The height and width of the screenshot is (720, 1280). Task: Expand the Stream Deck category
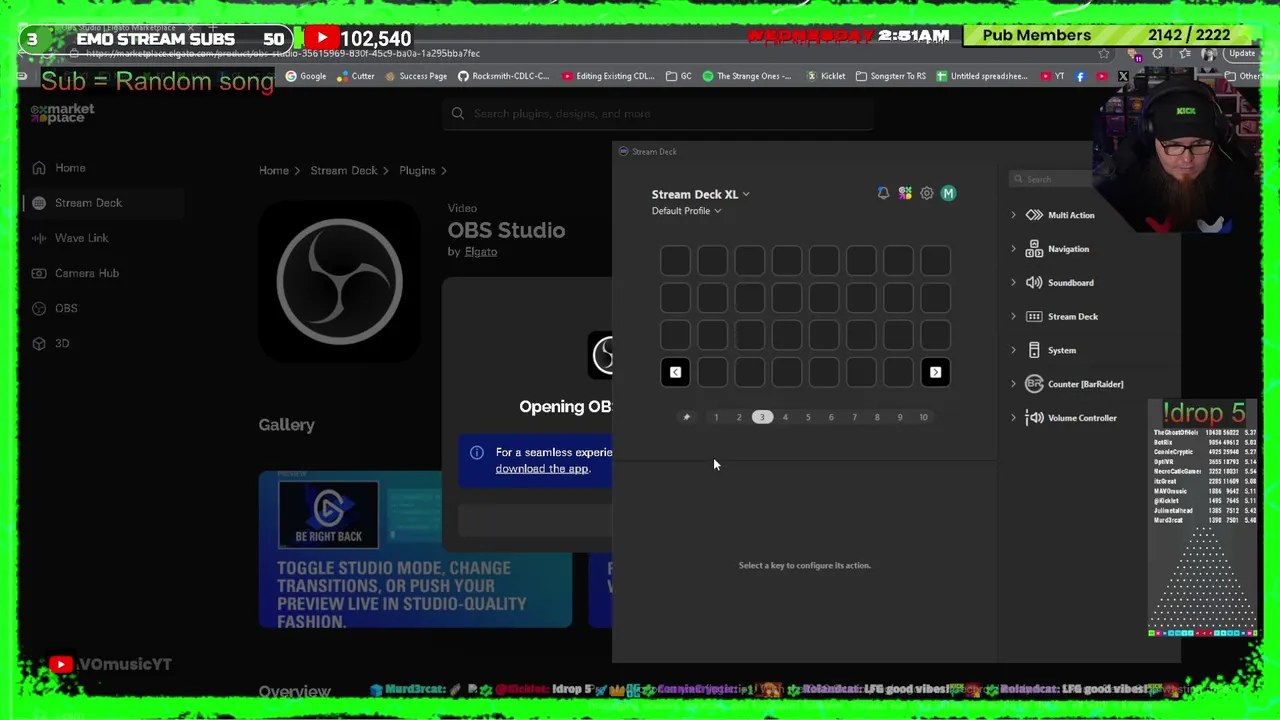point(1013,317)
